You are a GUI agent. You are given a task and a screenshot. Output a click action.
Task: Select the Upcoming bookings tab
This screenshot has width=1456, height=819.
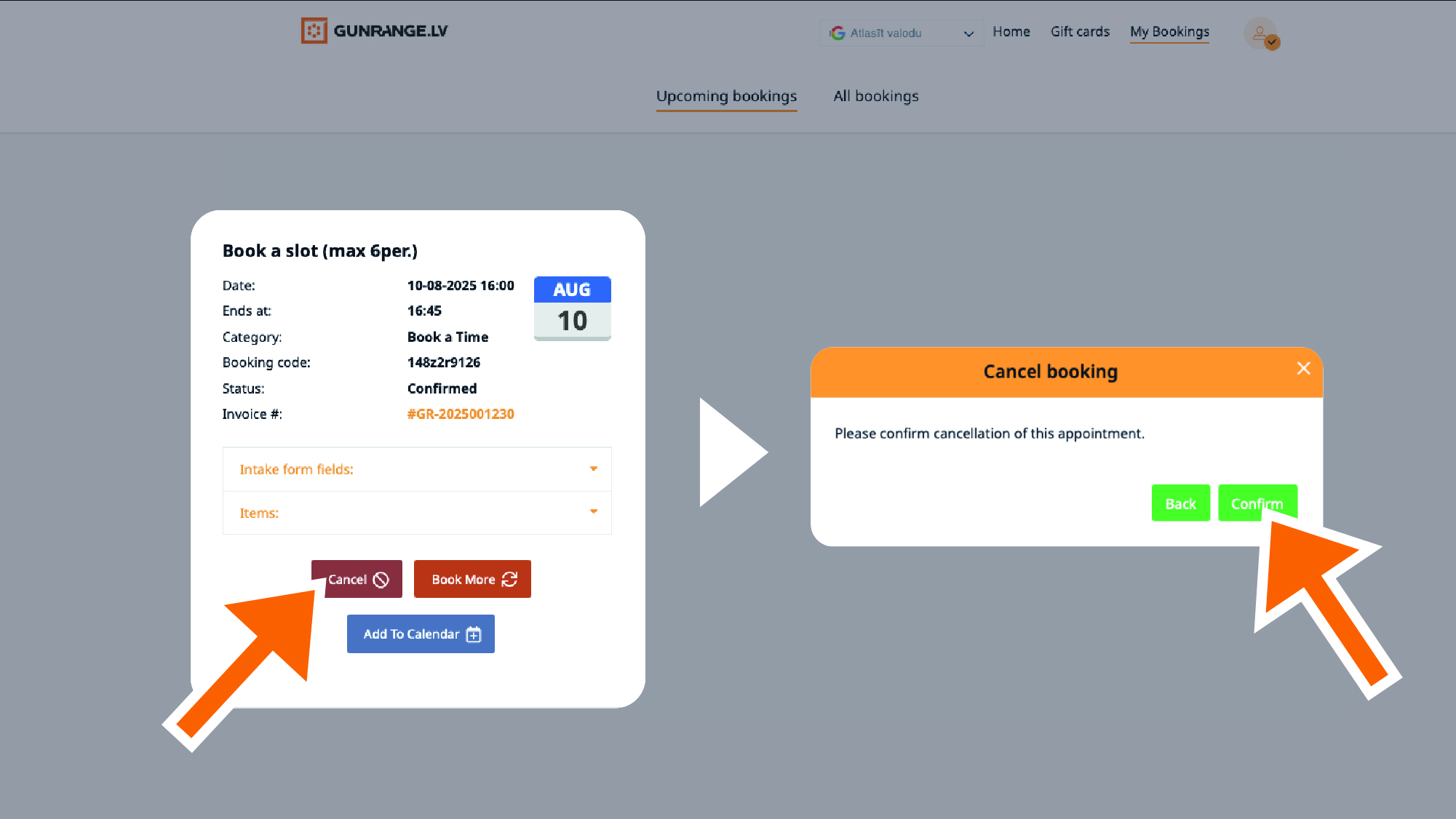pos(726,96)
